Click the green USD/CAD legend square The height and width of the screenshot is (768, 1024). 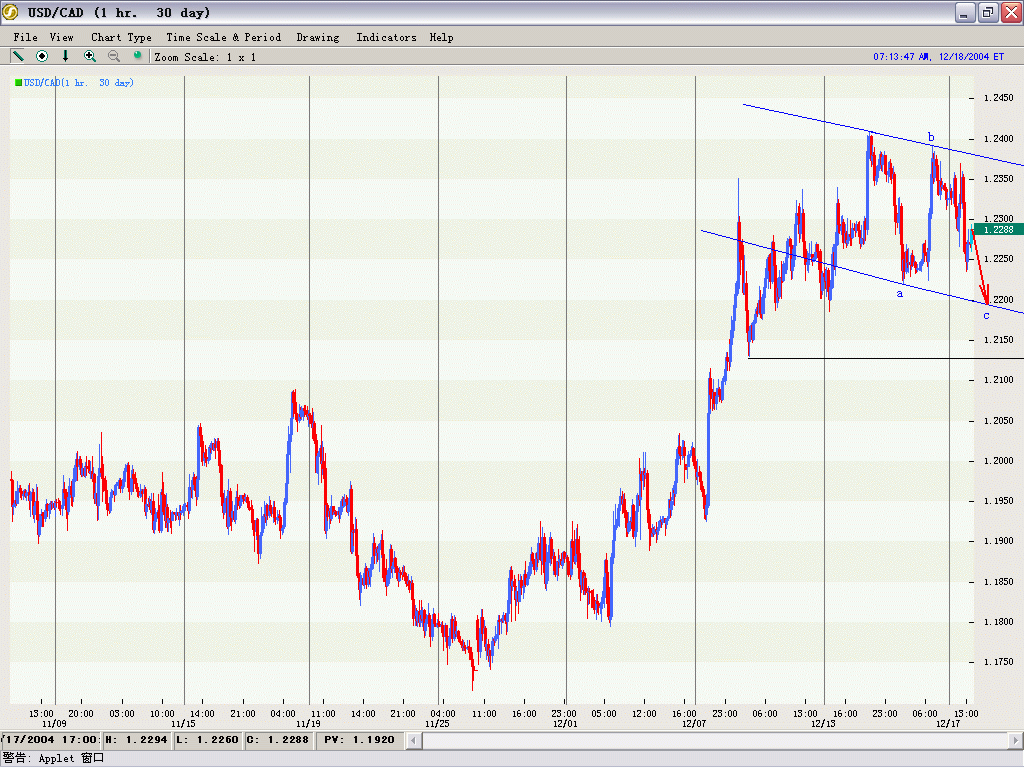(x=18, y=83)
